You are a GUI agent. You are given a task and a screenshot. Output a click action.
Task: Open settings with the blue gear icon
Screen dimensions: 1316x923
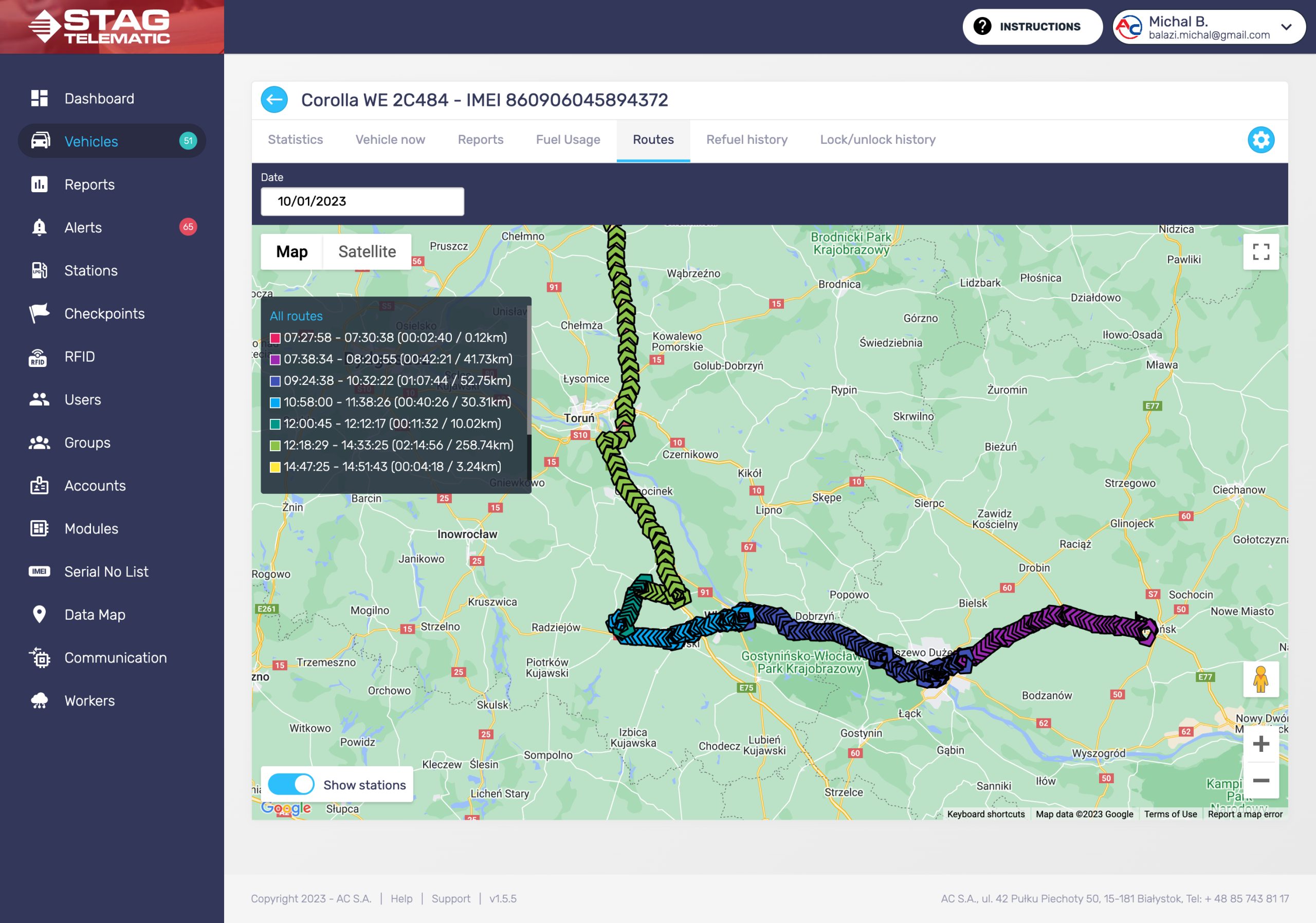pos(1261,140)
